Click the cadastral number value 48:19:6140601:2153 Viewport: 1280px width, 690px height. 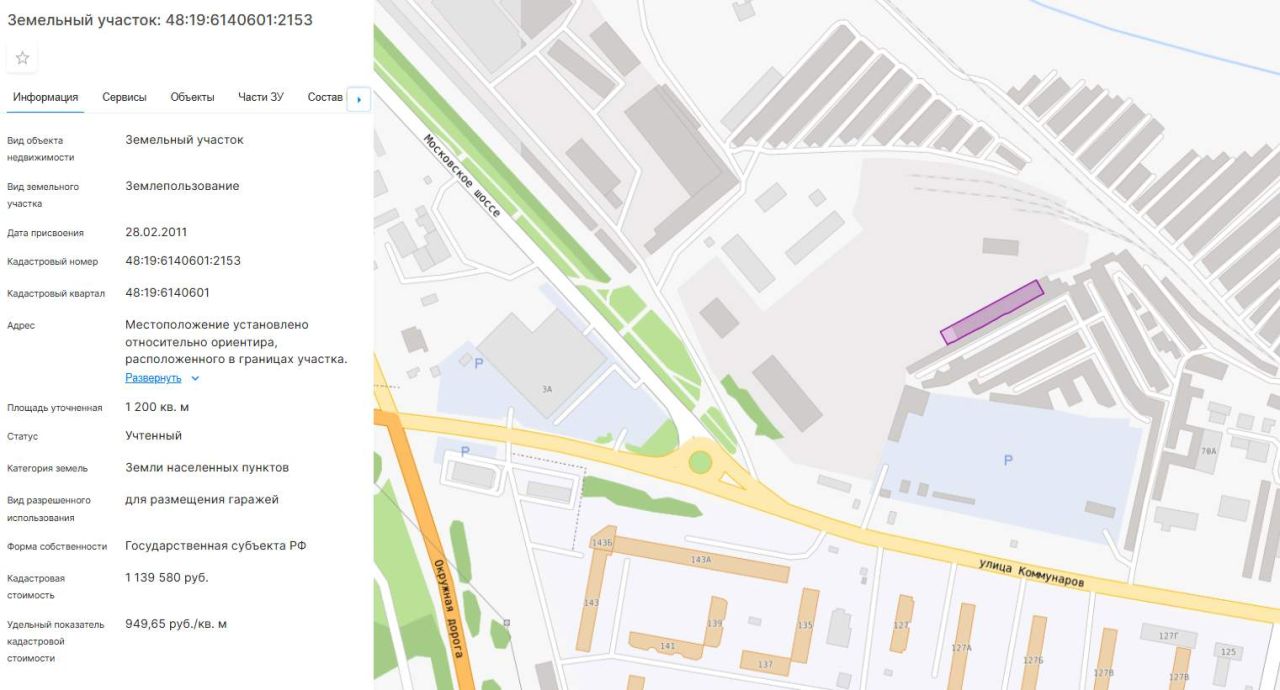click(183, 261)
